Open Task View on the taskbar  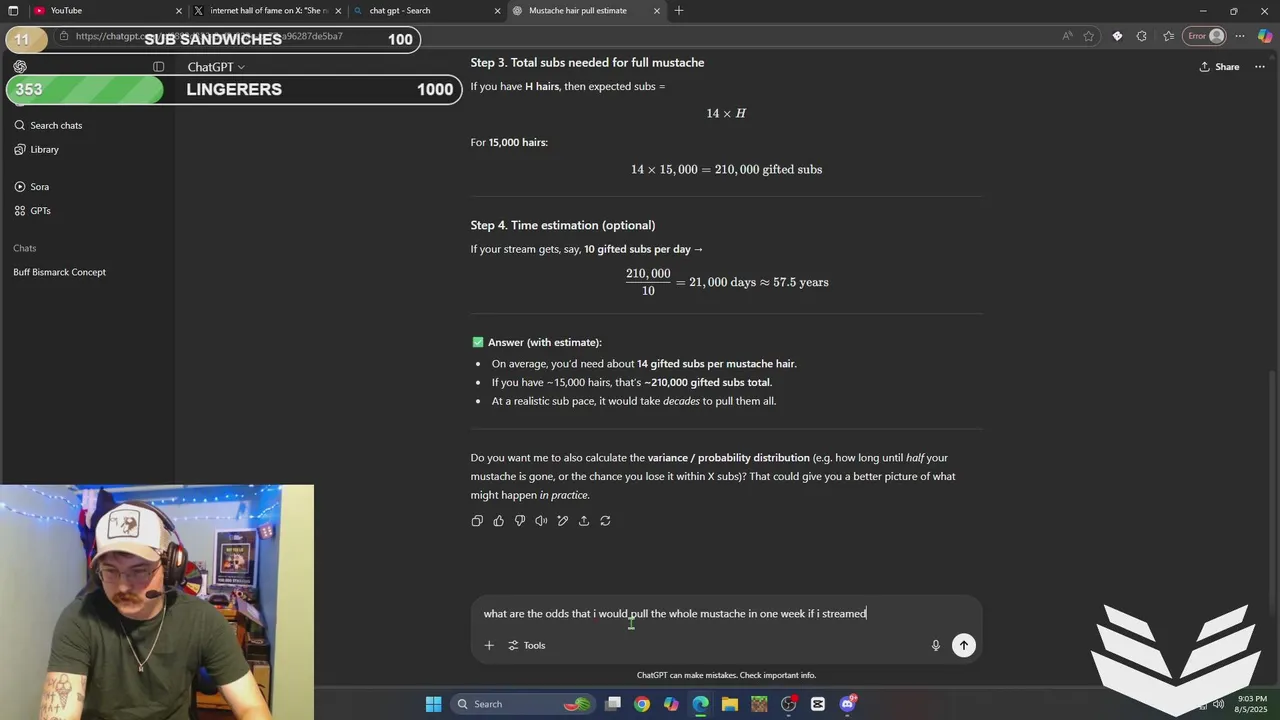coord(613,704)
